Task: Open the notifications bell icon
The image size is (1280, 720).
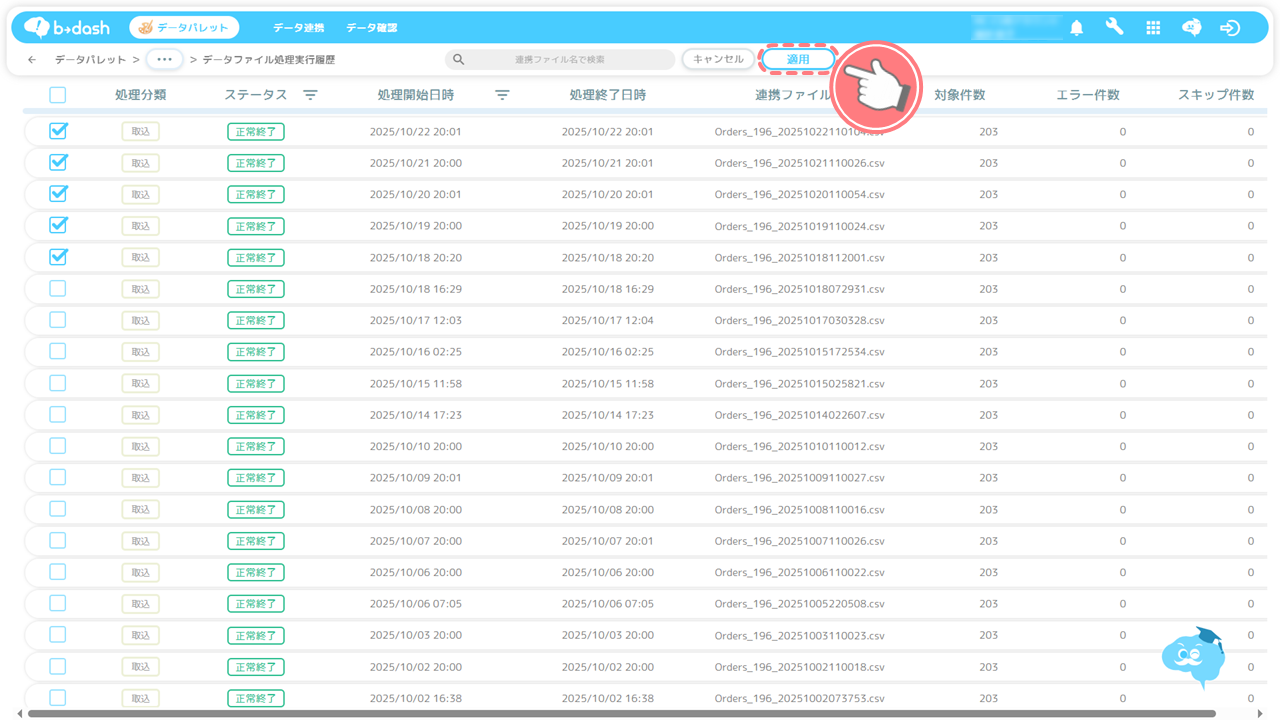Action: point(1077,28)
